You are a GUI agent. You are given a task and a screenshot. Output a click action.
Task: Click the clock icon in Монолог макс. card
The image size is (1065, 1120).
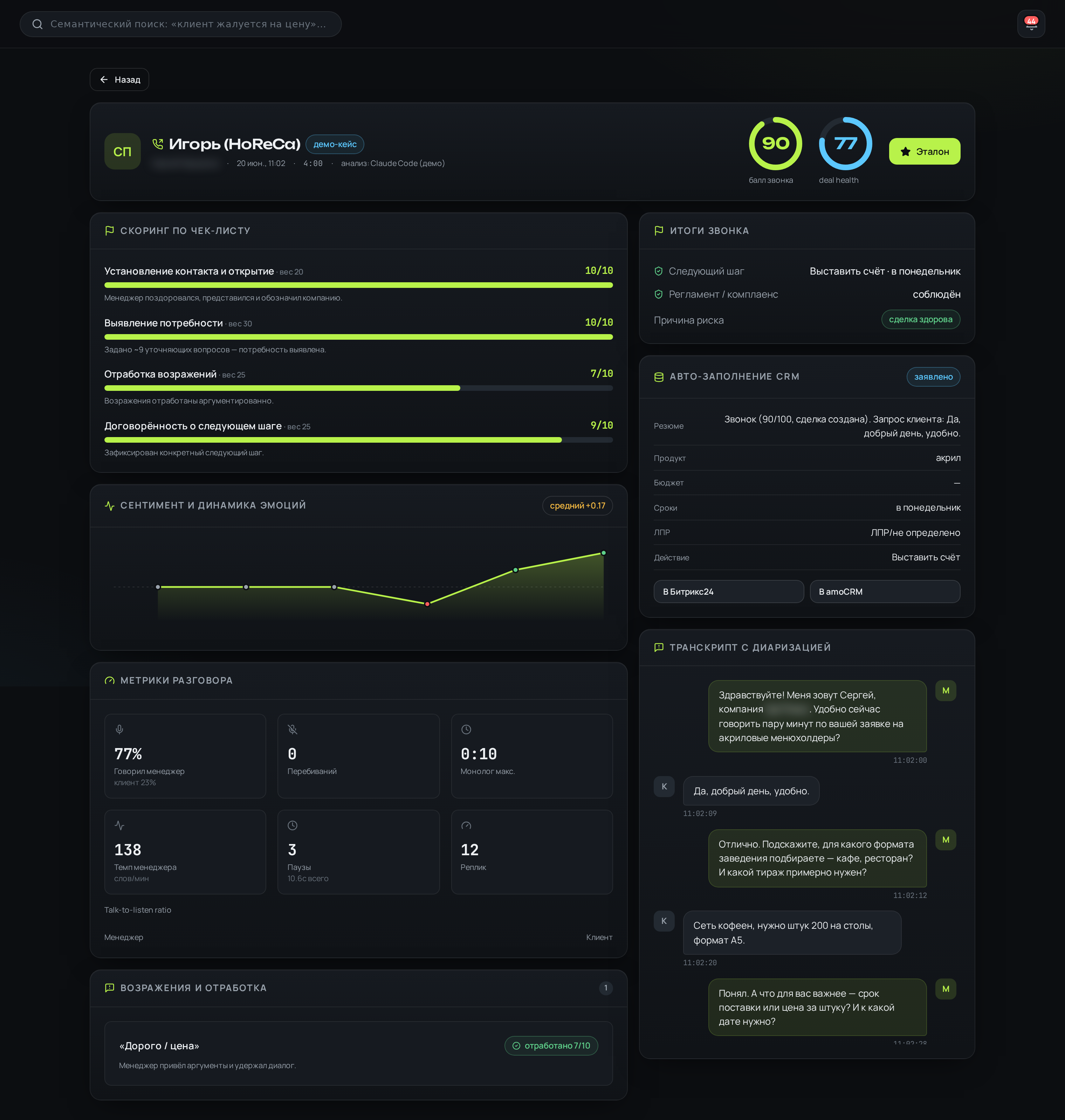tap(466, 729)
